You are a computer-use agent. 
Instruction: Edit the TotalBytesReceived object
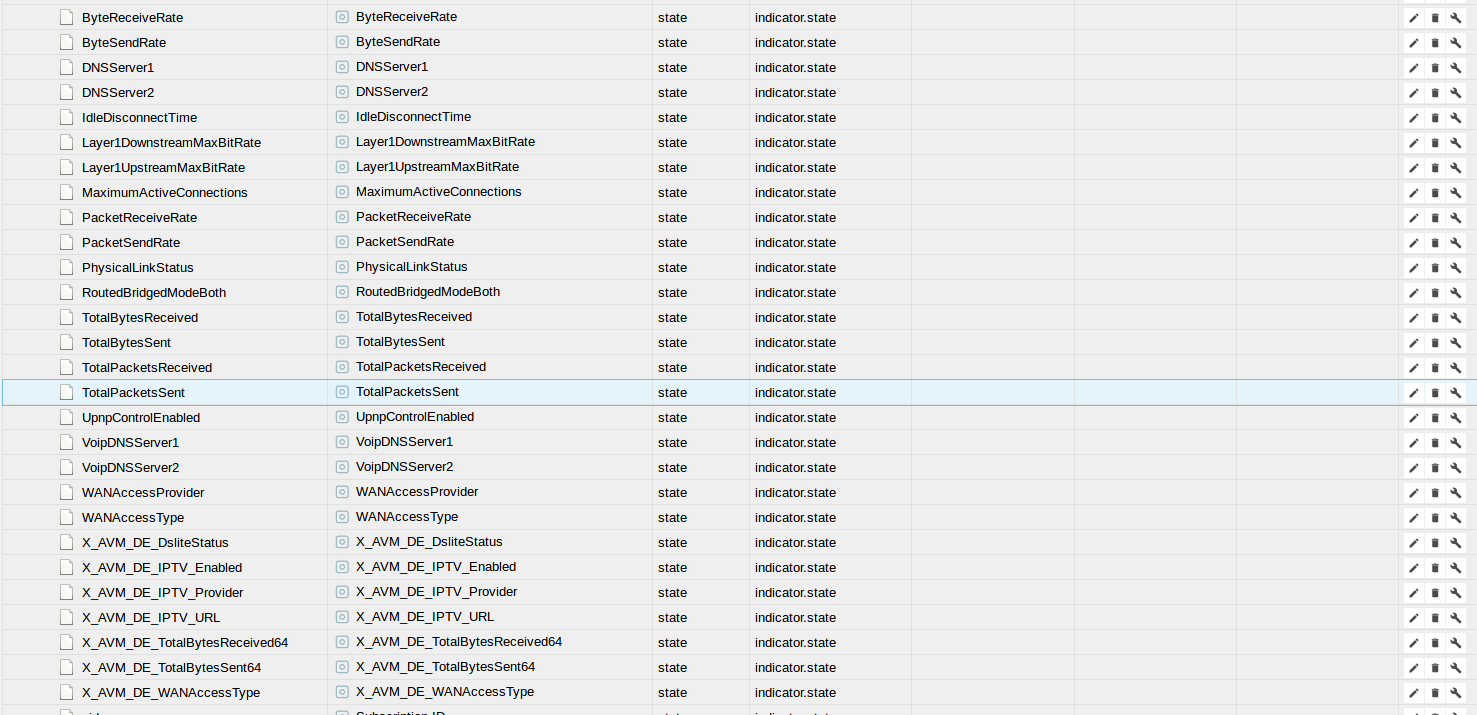pos(1413,318)
